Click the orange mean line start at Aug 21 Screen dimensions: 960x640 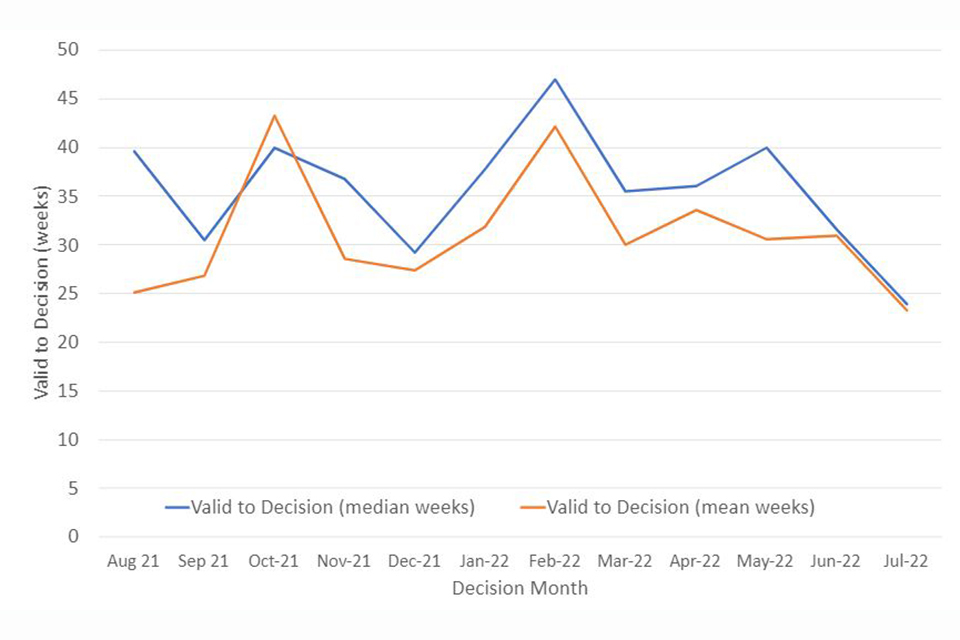click(x=134, y=292)
